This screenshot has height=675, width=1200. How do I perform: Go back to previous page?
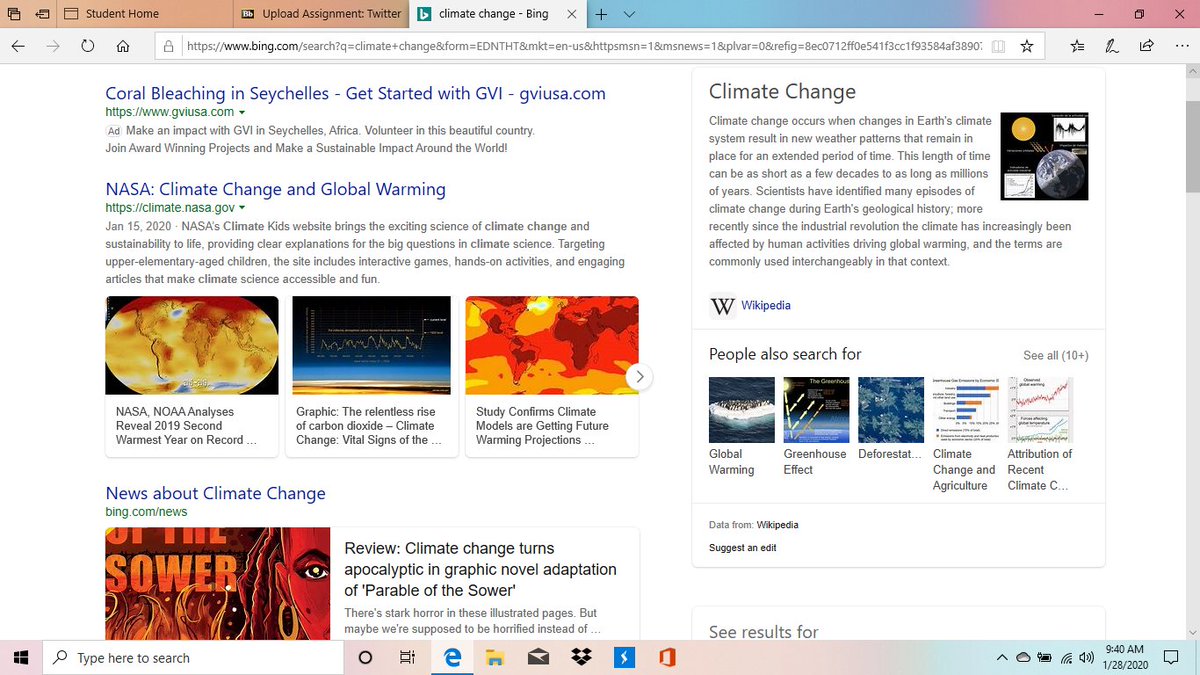tap(19, 46)
